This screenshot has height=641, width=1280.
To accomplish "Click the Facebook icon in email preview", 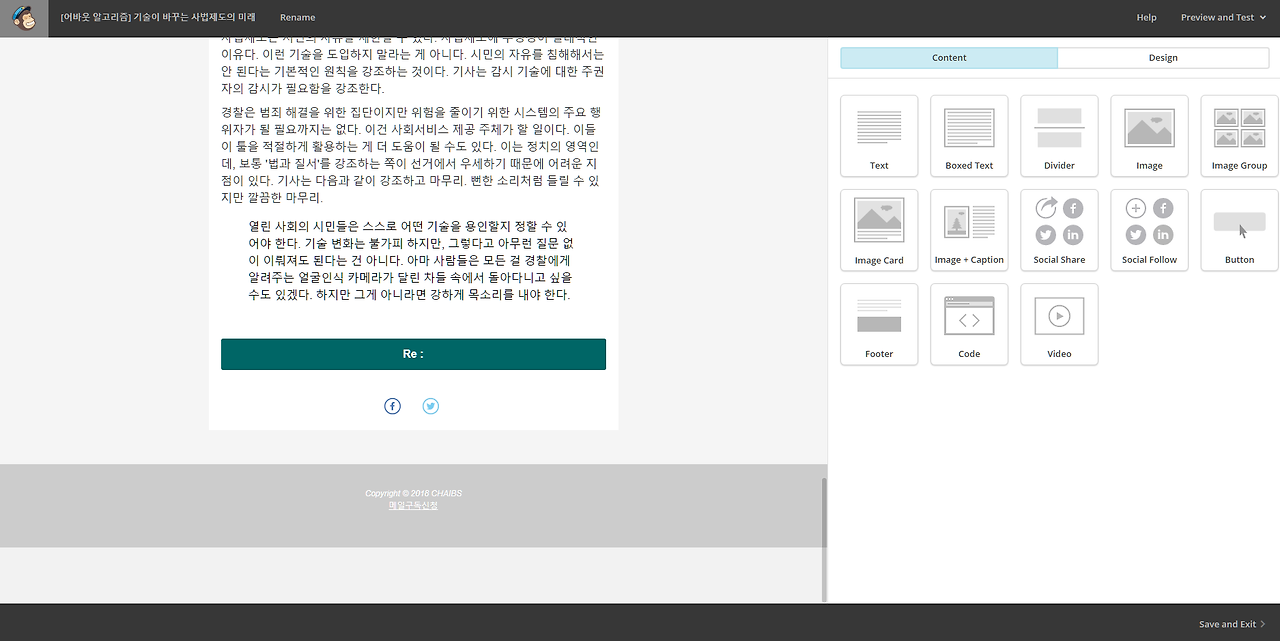I will [392, 406].
